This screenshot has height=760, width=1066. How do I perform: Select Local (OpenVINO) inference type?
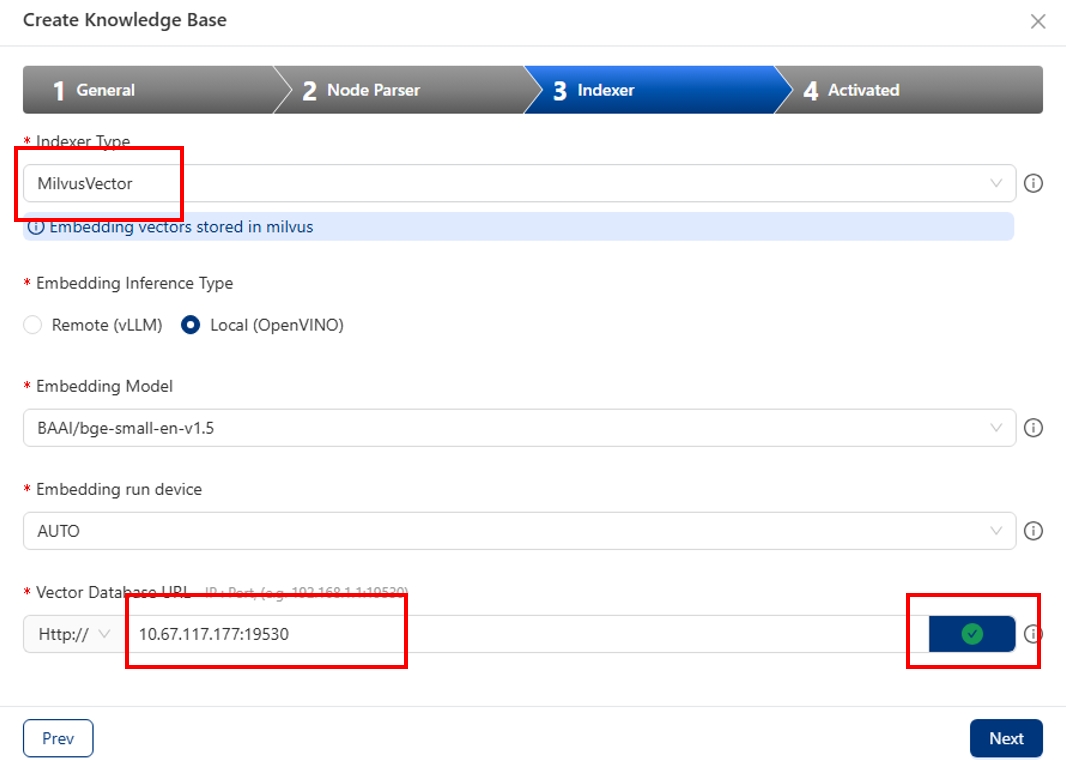coord(191,325)
